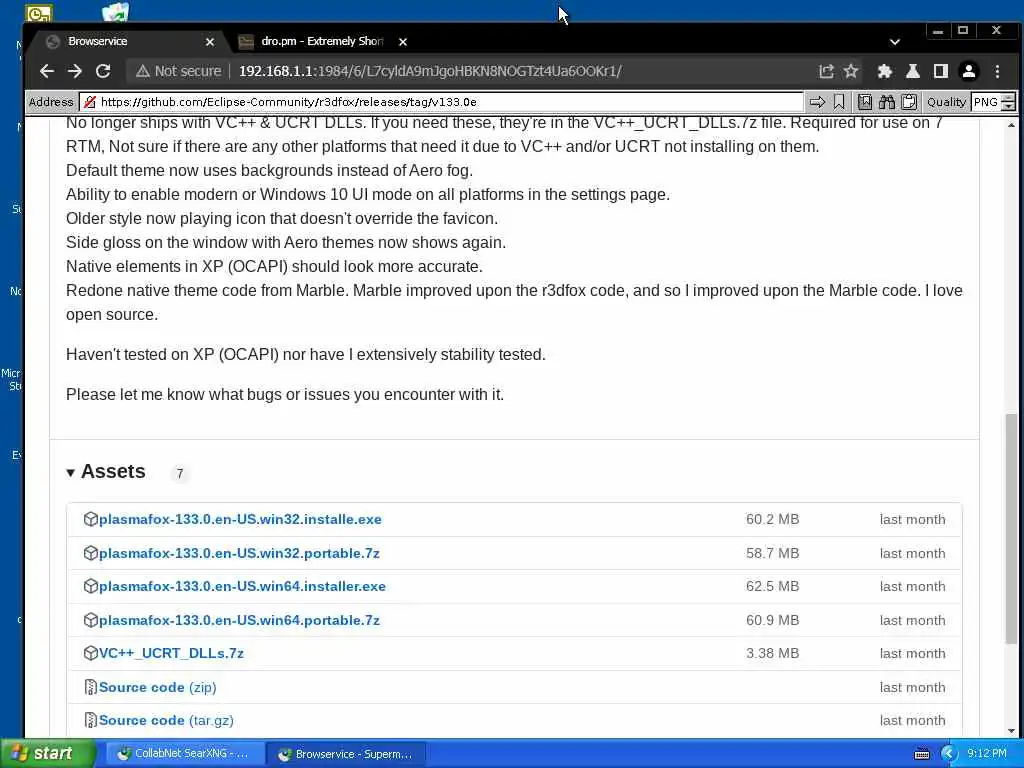Download plasmafox win32 installe.exe
This screenshot has width=1024, height=768.
240,519
